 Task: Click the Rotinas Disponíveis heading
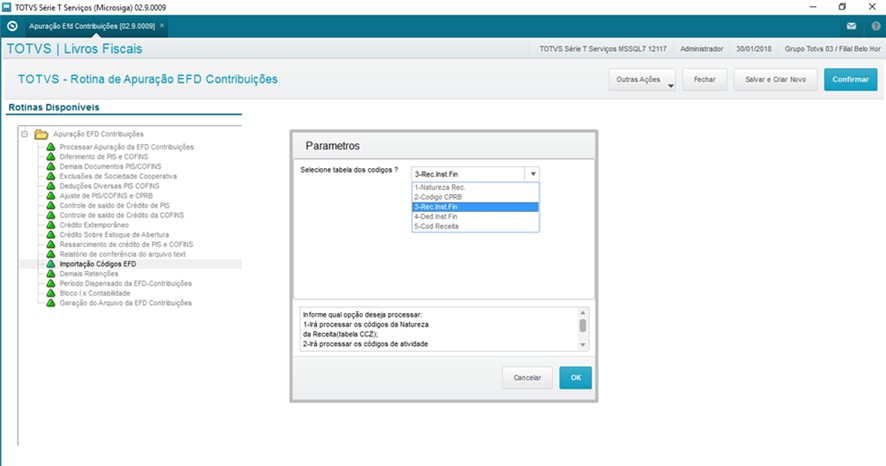54,107
